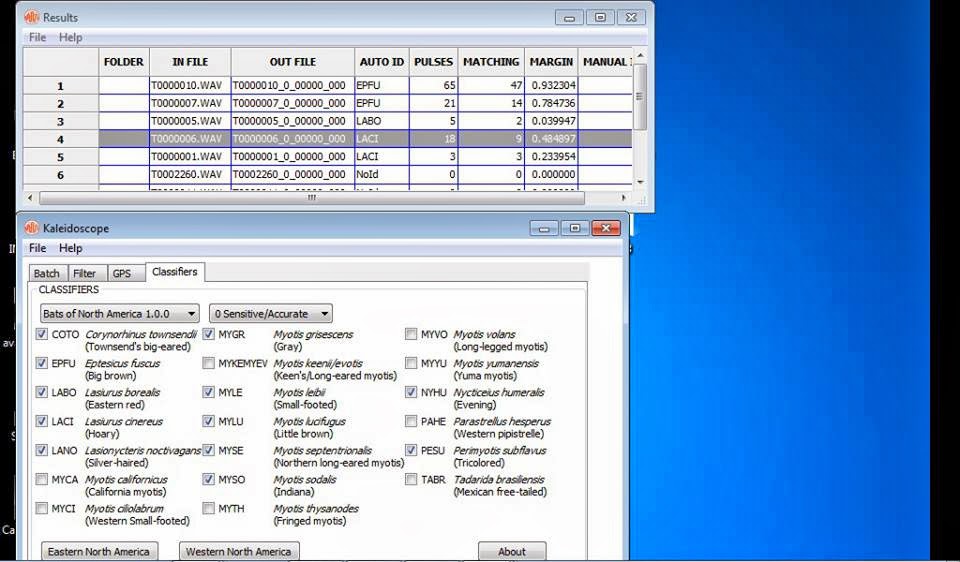Toggle the MYSO Indiana checkbox
This screenshot has height=562, width=960.
209,479
